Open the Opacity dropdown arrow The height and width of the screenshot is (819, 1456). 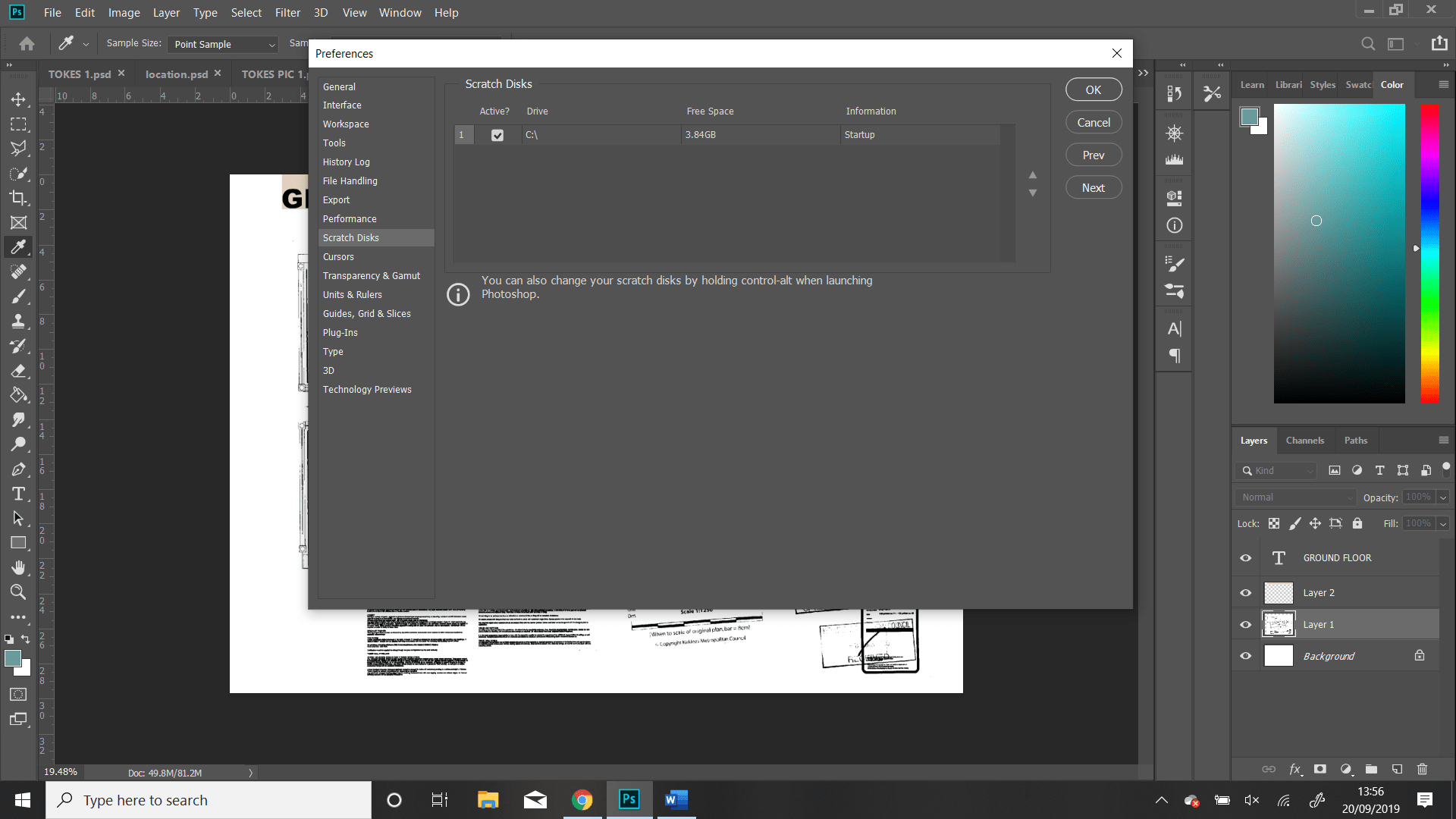tap(1442, 497)
